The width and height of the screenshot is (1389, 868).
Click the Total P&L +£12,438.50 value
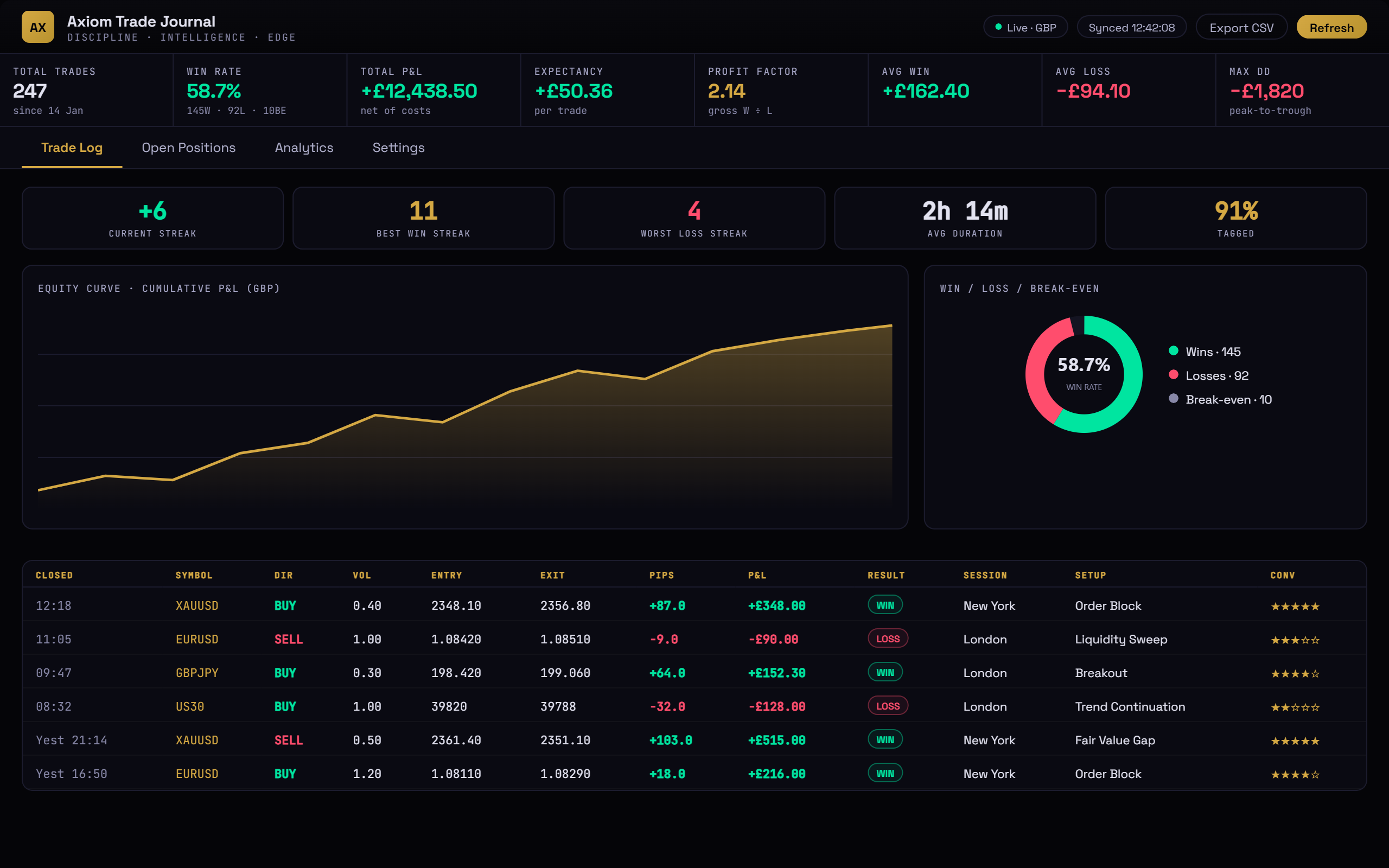coord(419,91)
